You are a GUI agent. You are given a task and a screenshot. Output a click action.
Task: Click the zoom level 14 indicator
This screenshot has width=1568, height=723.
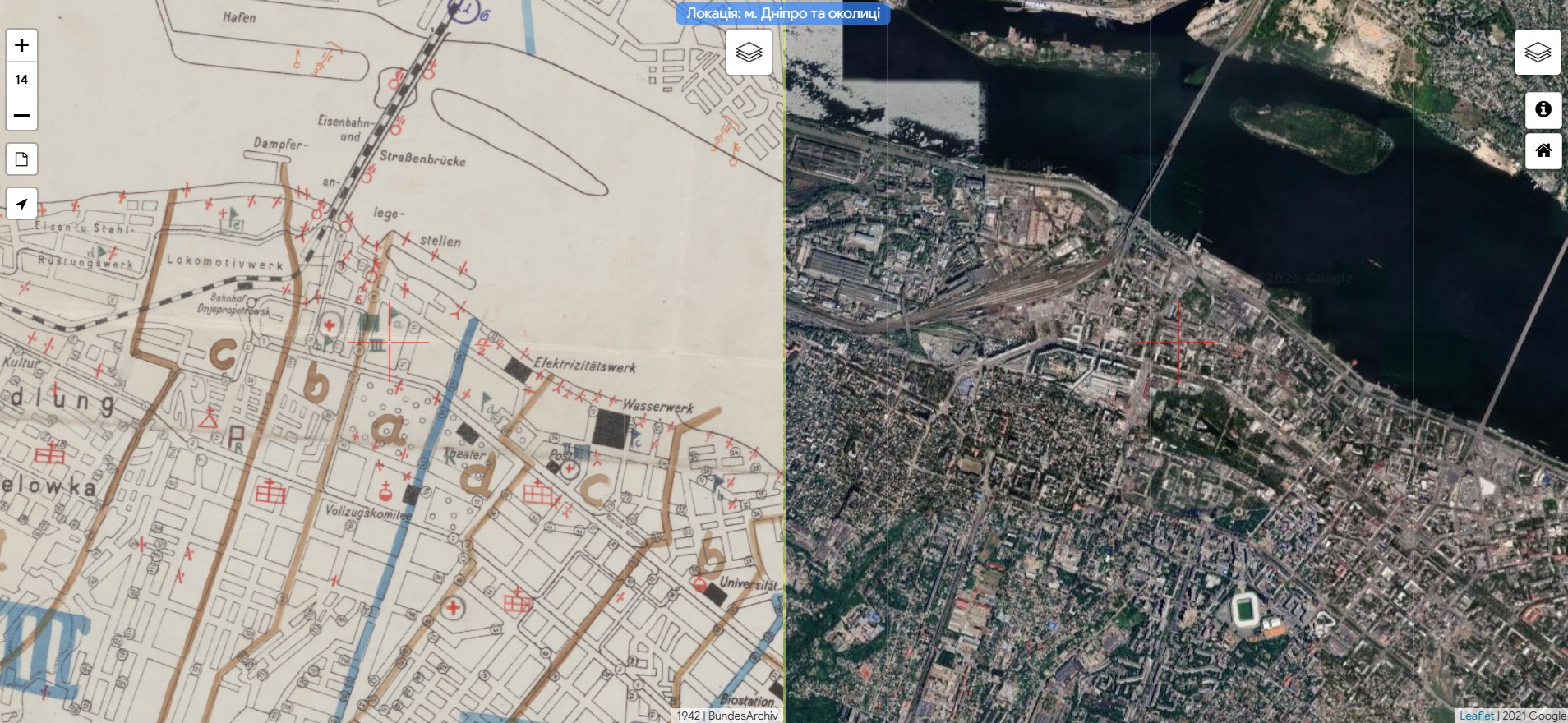21,80
